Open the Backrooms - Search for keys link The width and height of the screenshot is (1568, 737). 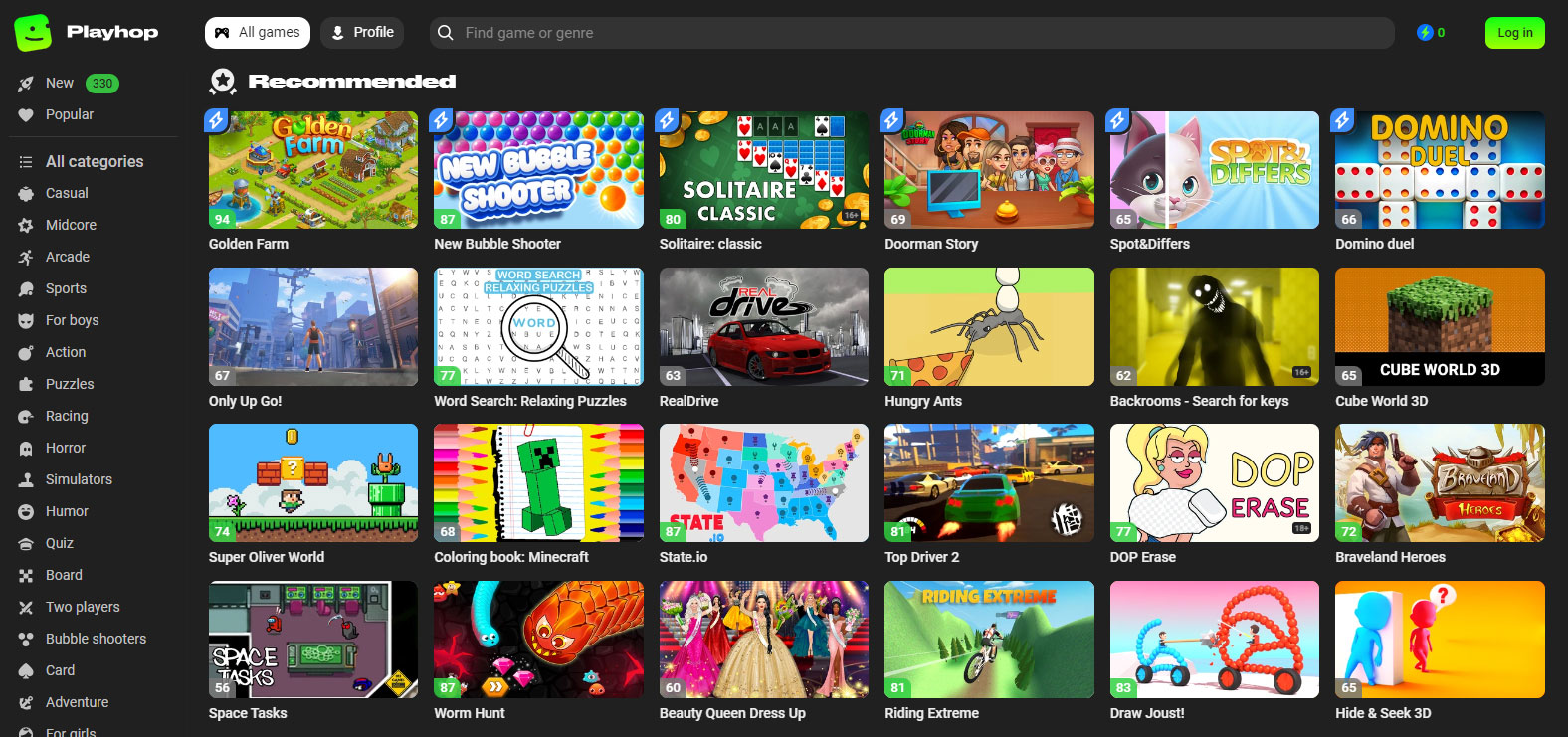[x=1199, y=401]
